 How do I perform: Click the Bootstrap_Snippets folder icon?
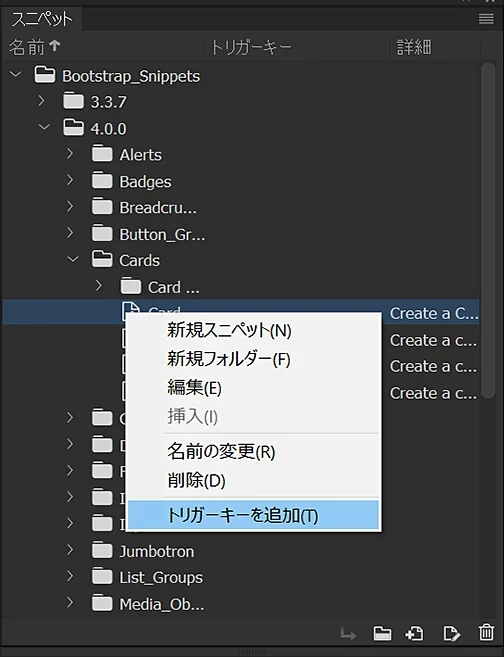click(45, 75)
